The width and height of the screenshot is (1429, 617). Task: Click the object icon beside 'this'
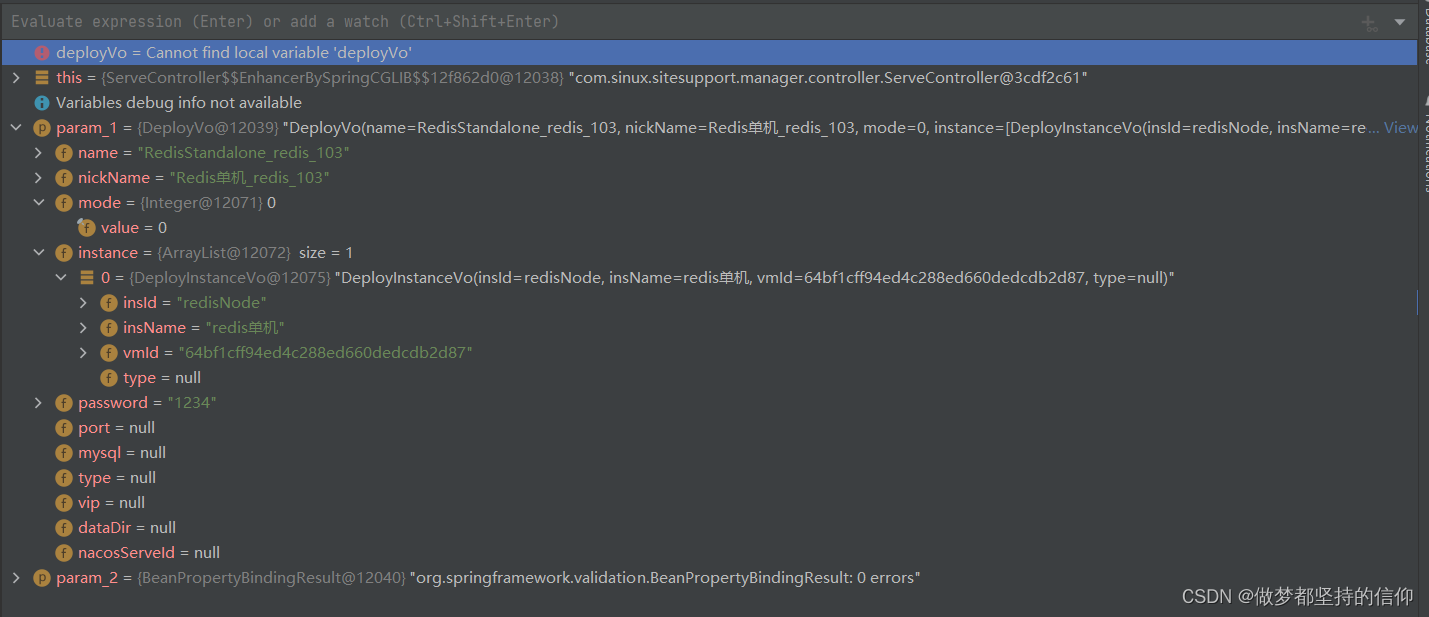(x=42, y=78)
